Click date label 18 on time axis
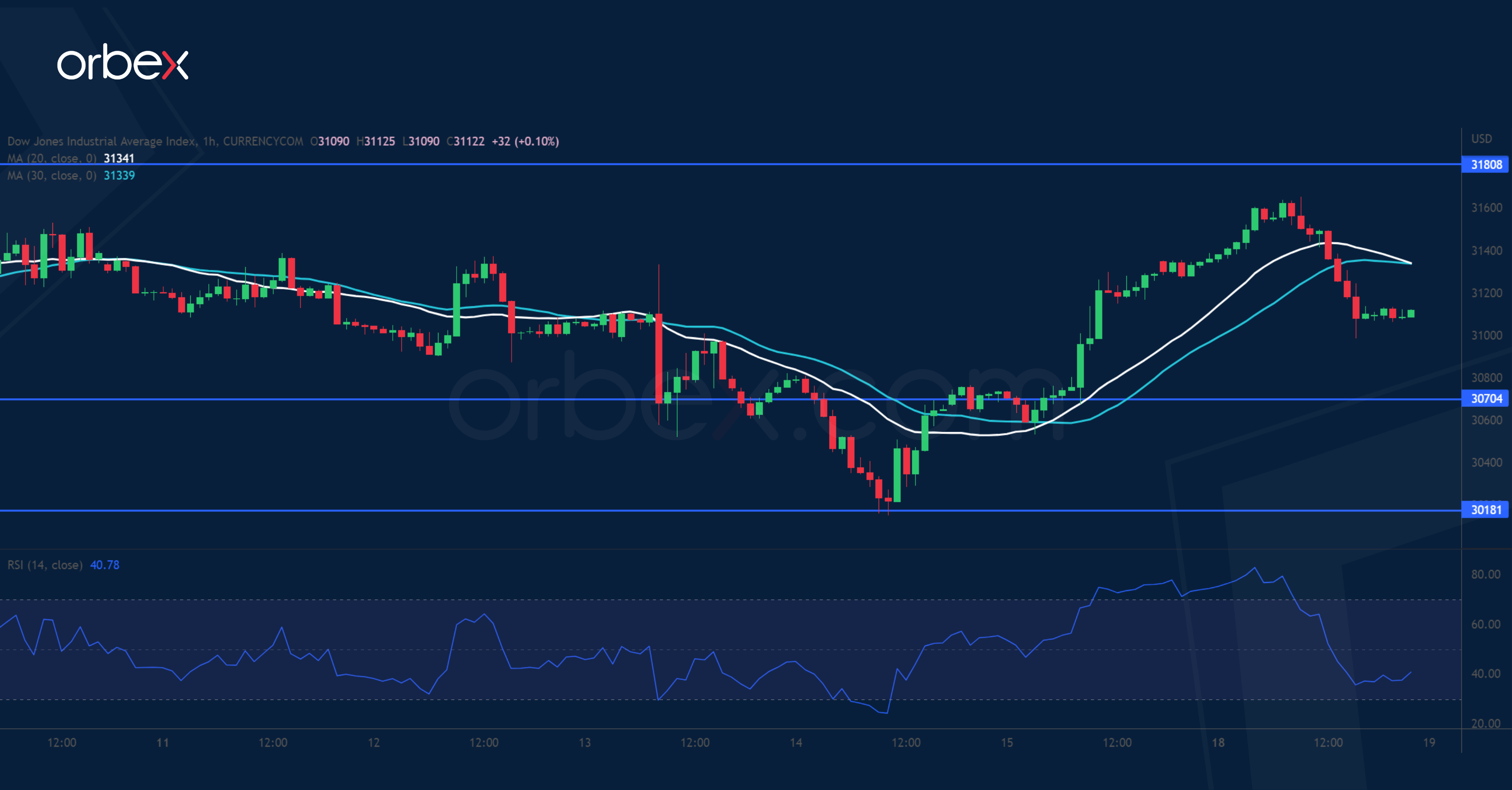Screen dimensions: 1512x790 [x=1218, y=743]
